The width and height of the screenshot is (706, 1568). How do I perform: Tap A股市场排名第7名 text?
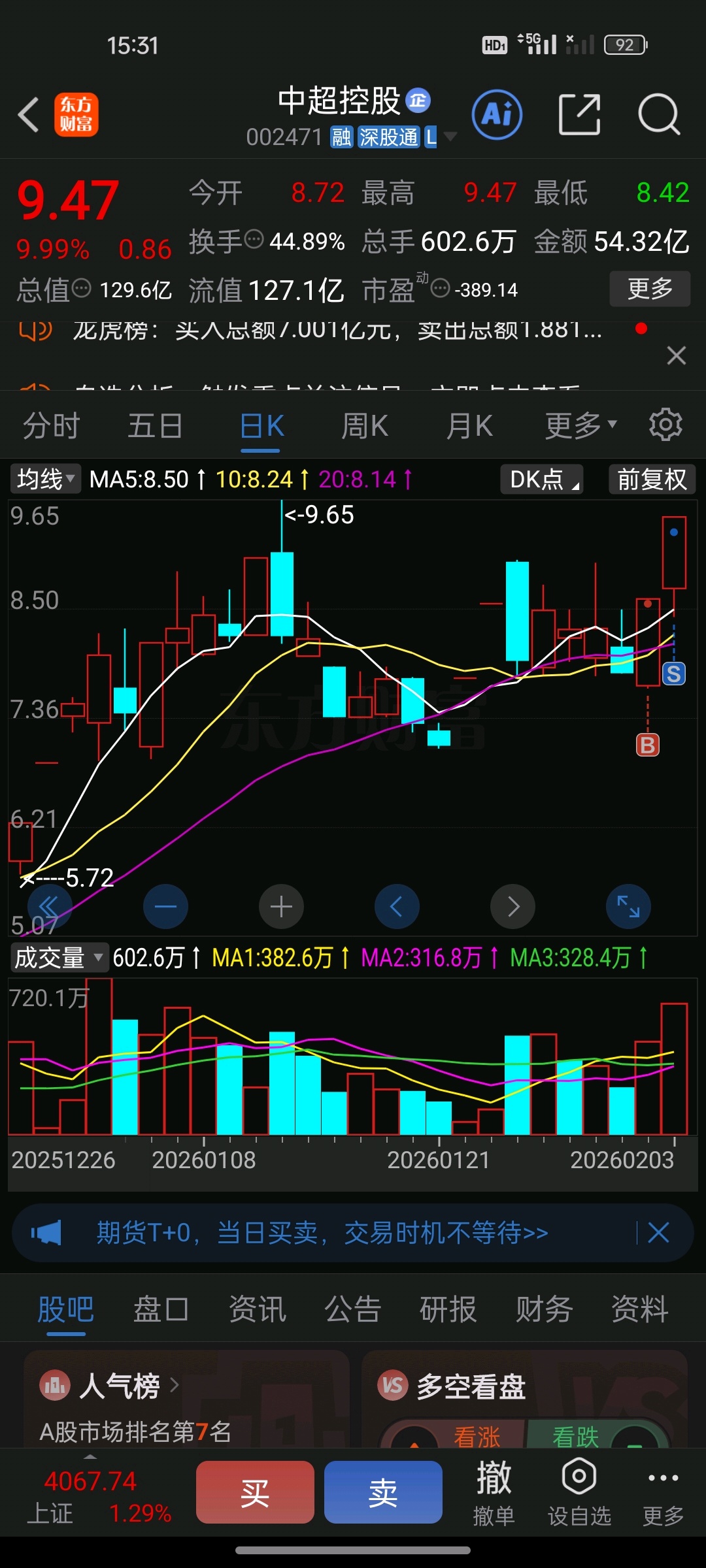click(x=135, y=1432)
